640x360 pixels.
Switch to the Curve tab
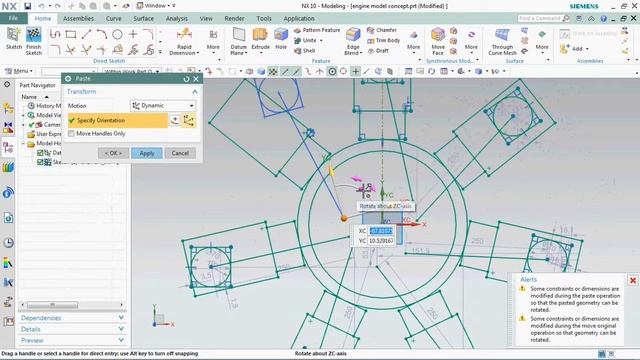113,18
